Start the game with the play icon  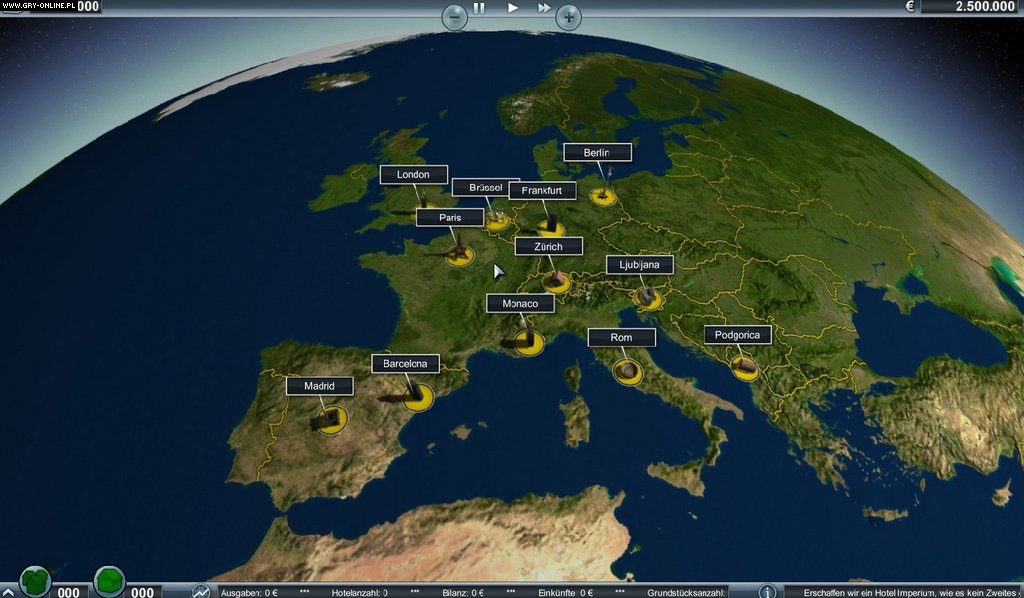(x=512, y=8)
